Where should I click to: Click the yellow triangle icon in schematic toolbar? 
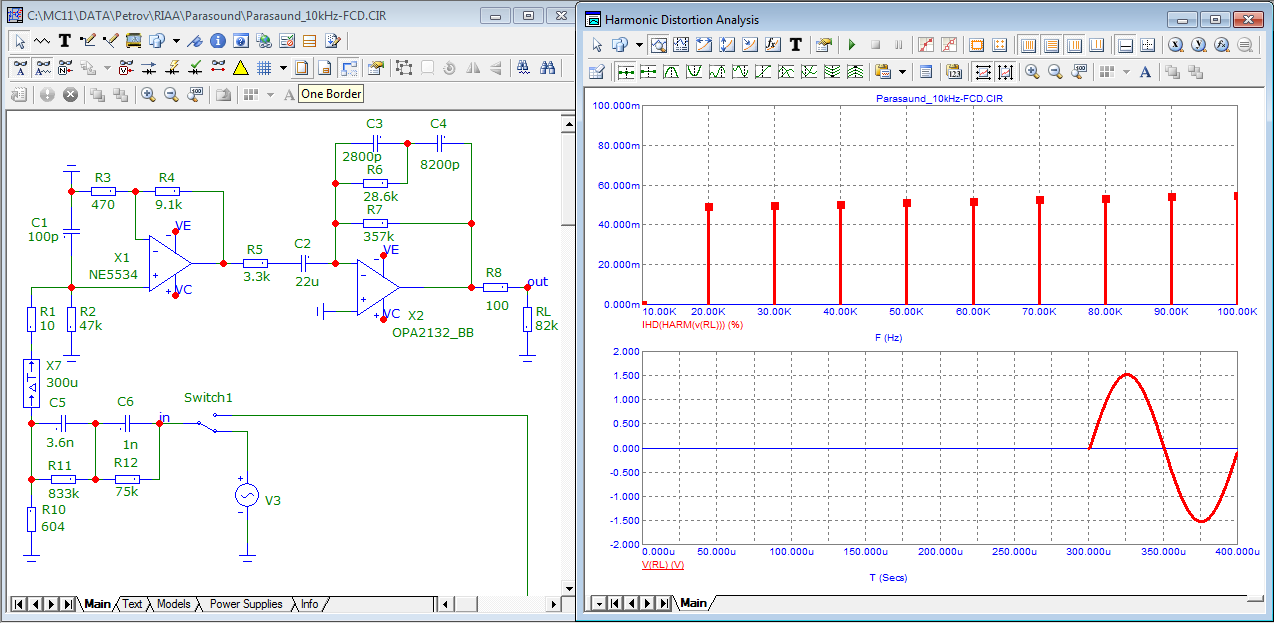pos(240,68)
